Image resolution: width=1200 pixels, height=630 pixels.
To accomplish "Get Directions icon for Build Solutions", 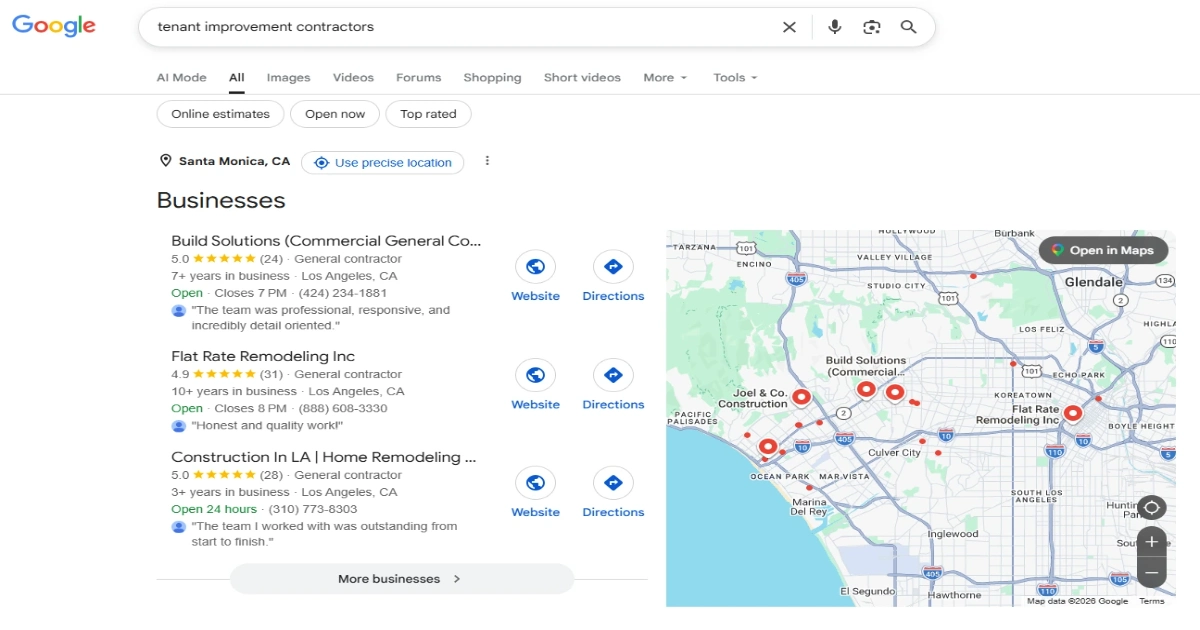I will [x=613, y=267].
